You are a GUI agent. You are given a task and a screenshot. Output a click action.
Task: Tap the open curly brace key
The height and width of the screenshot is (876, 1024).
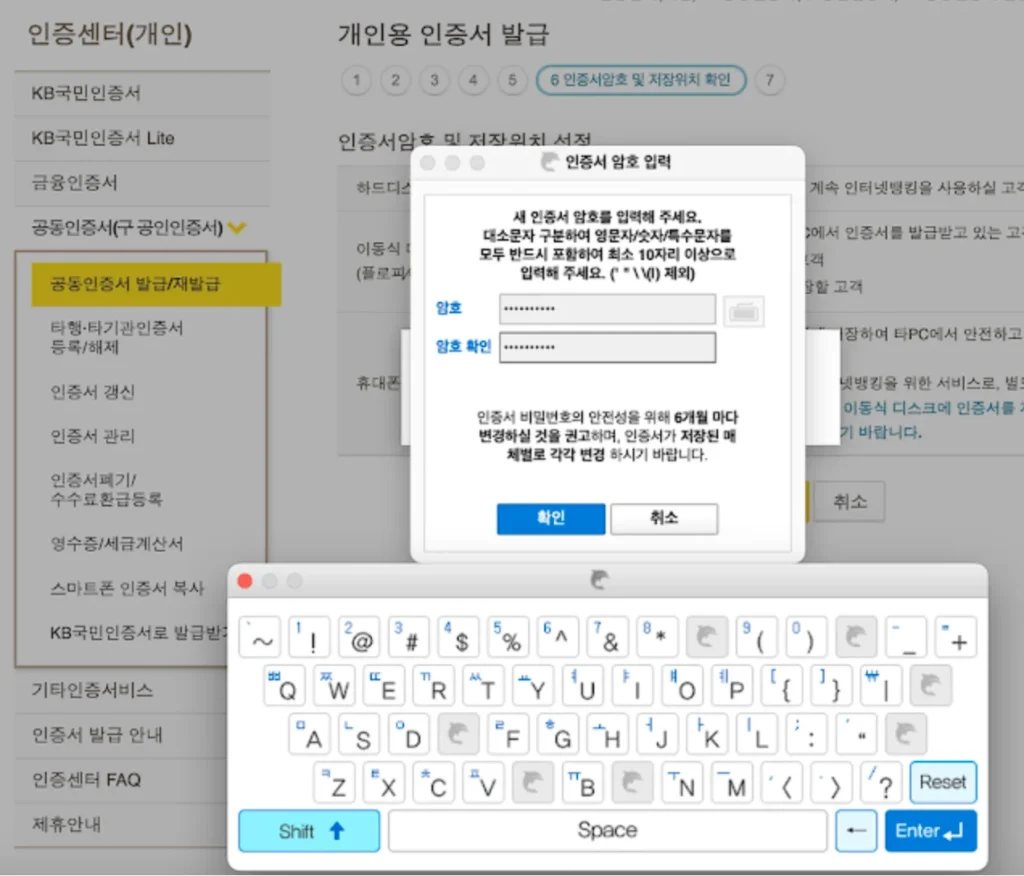(782, 686)
